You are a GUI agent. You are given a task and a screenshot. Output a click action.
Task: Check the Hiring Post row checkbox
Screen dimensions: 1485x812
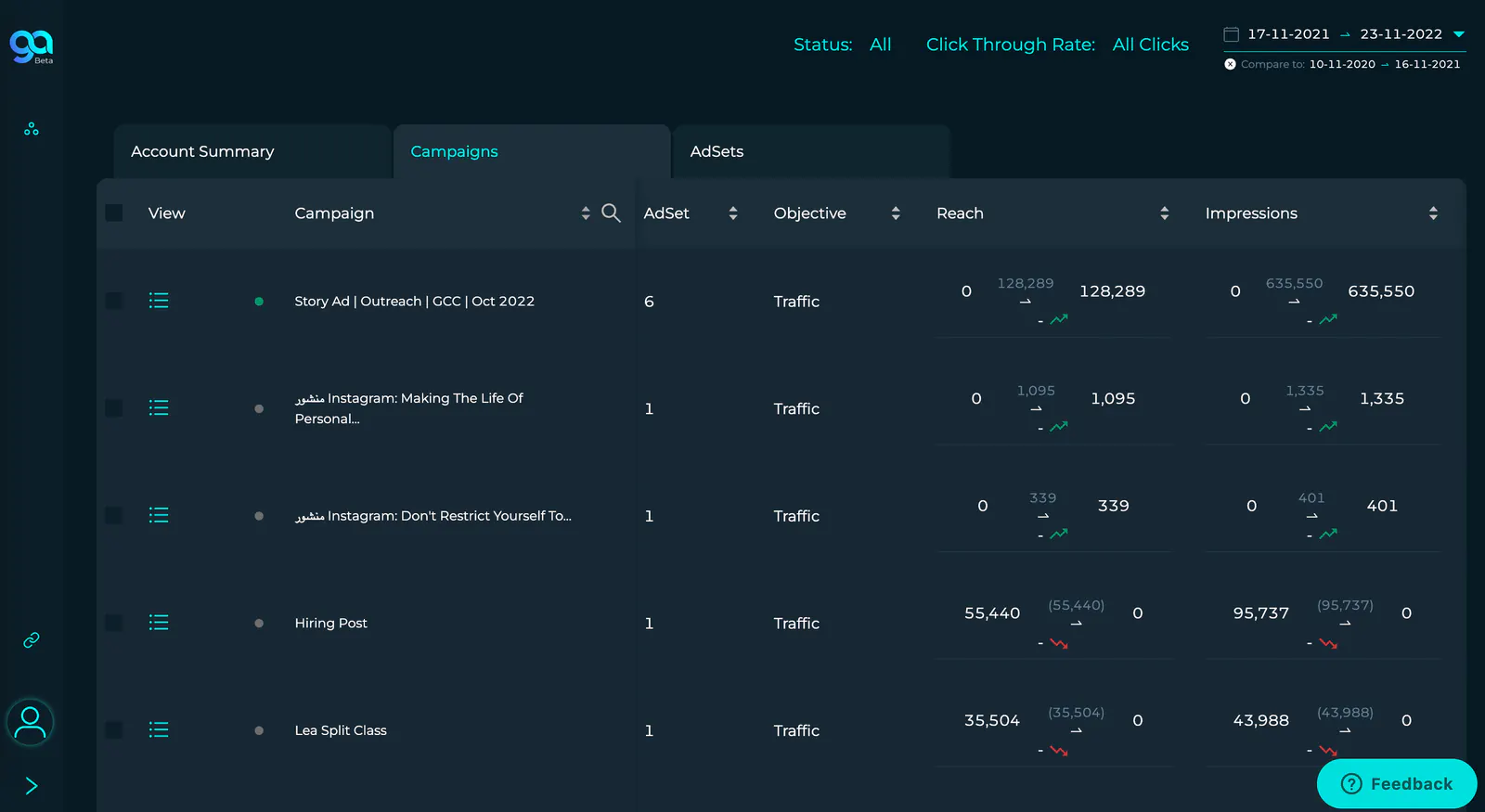114,623
